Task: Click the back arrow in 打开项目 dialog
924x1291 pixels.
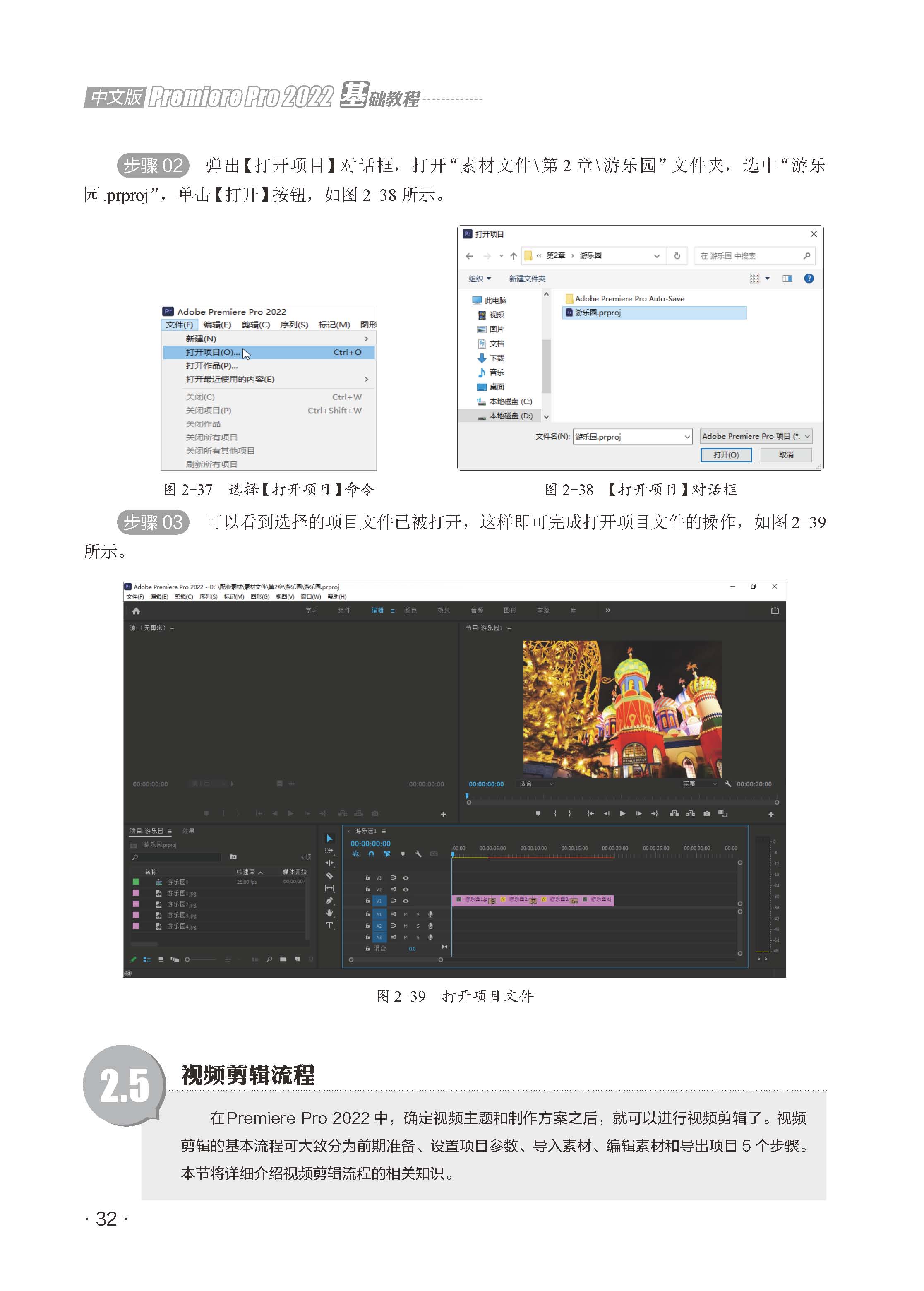Action: tap(469, 256)
